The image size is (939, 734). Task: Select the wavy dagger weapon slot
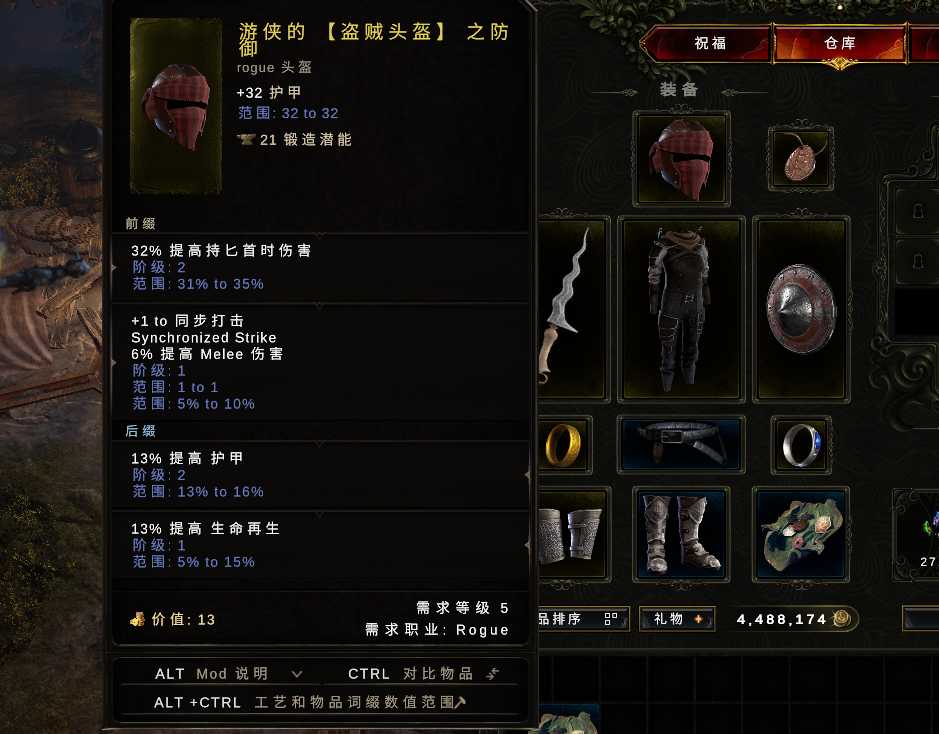pyautogui.click(x=573, y=310)
